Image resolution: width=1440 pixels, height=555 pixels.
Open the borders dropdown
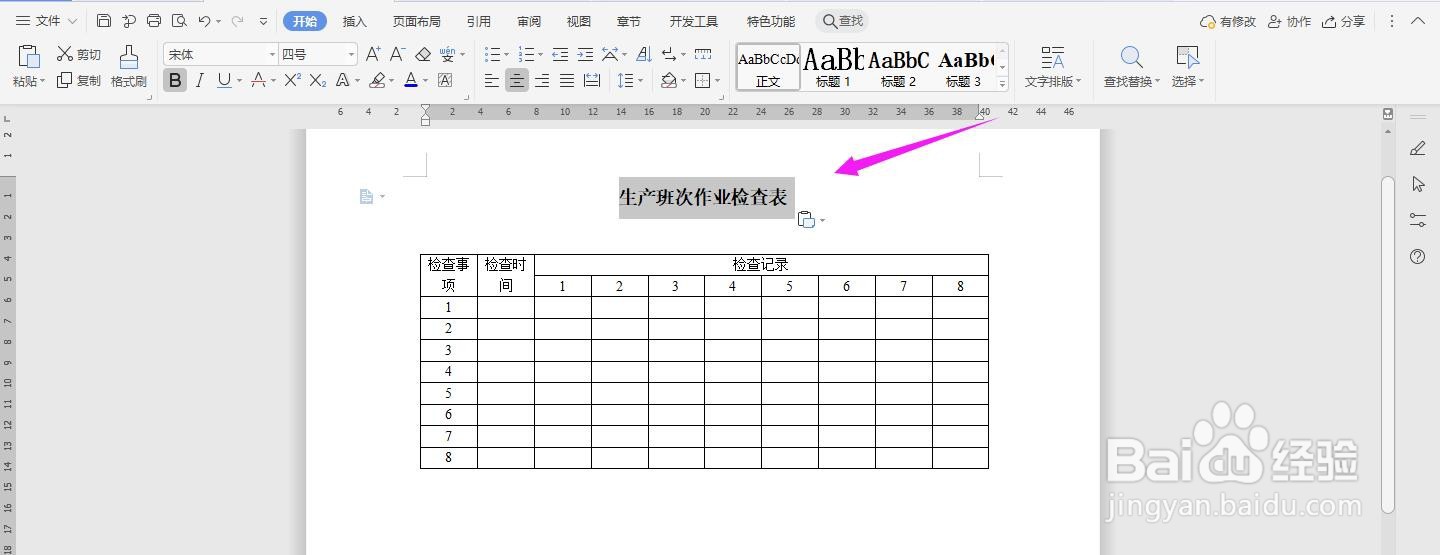tap(717, 81)
